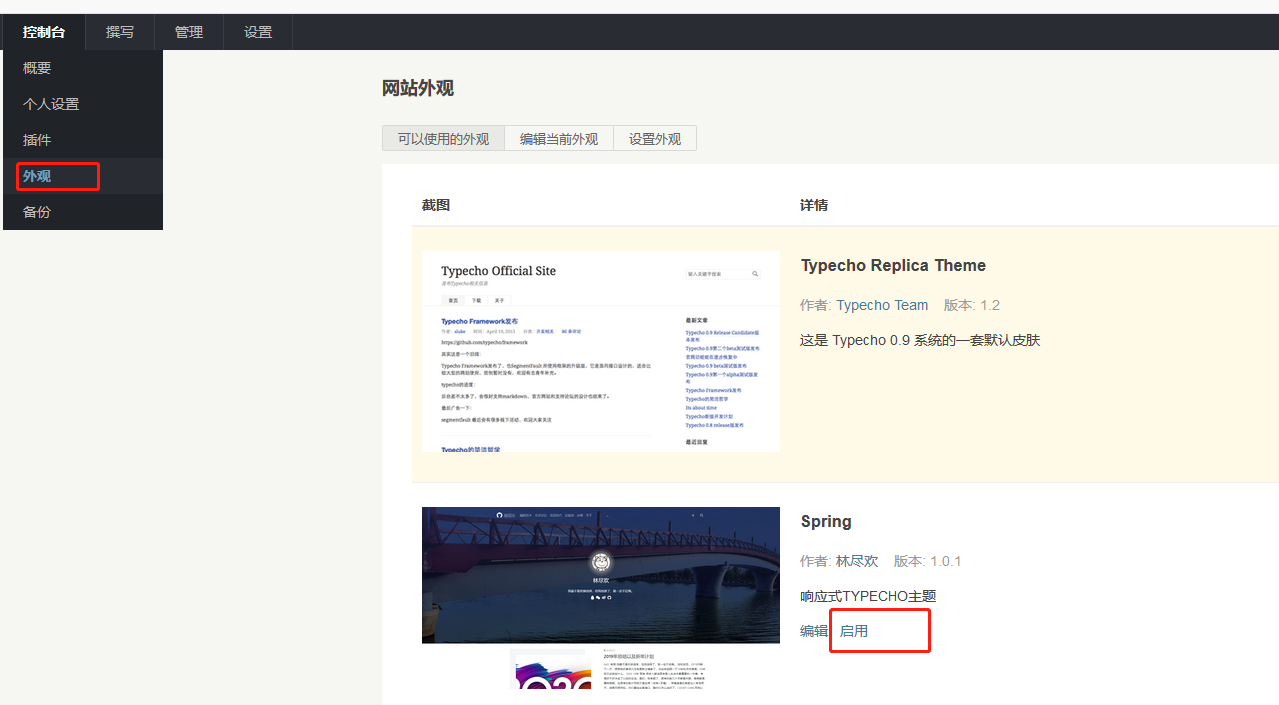Viewport: 1279px width, 705px height.
Task: Click the 林尽欢 author link
Action: click(857, 561)
